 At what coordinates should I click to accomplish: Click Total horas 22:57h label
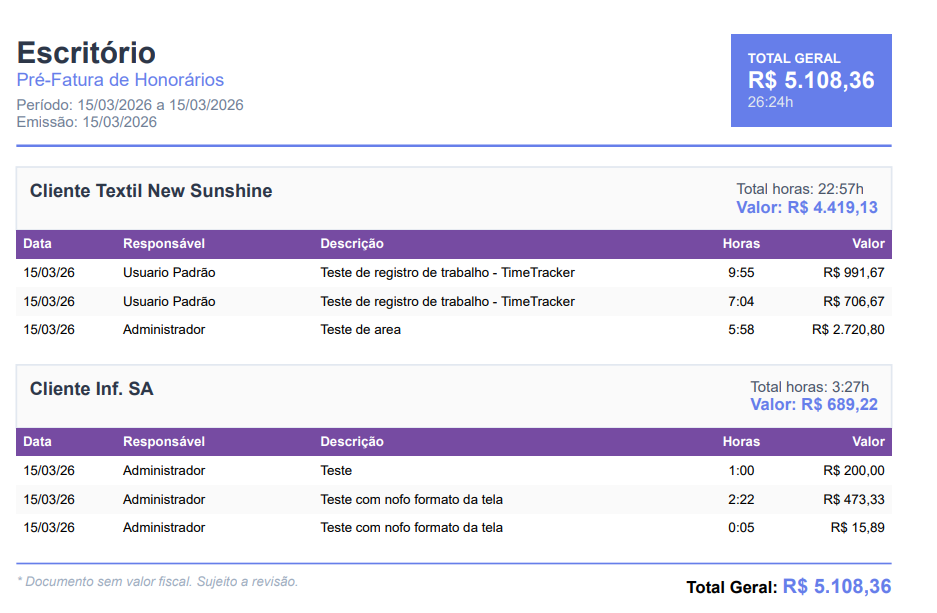[x=800, y=189]
